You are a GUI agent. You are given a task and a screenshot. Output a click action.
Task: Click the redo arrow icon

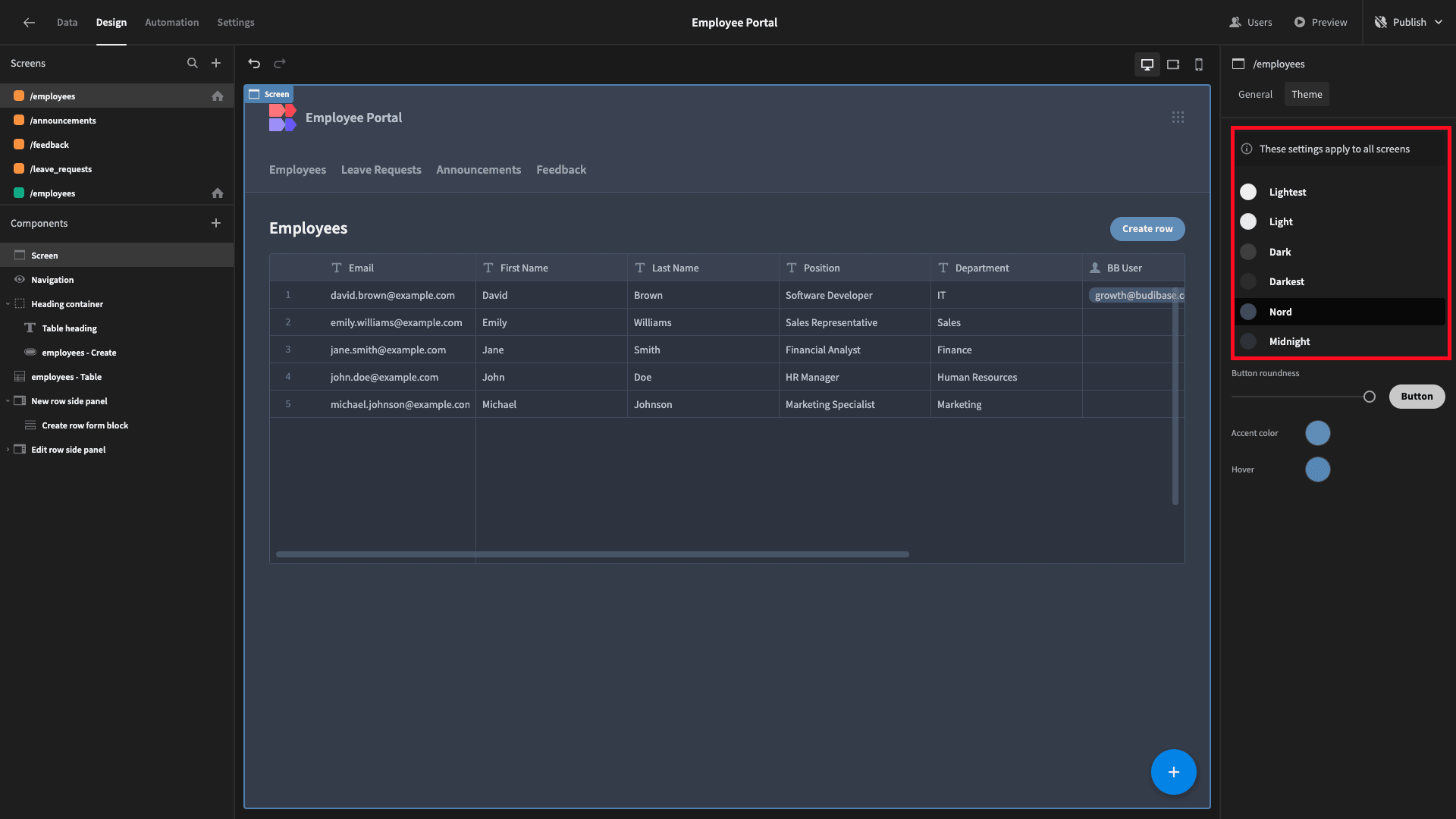280,64
